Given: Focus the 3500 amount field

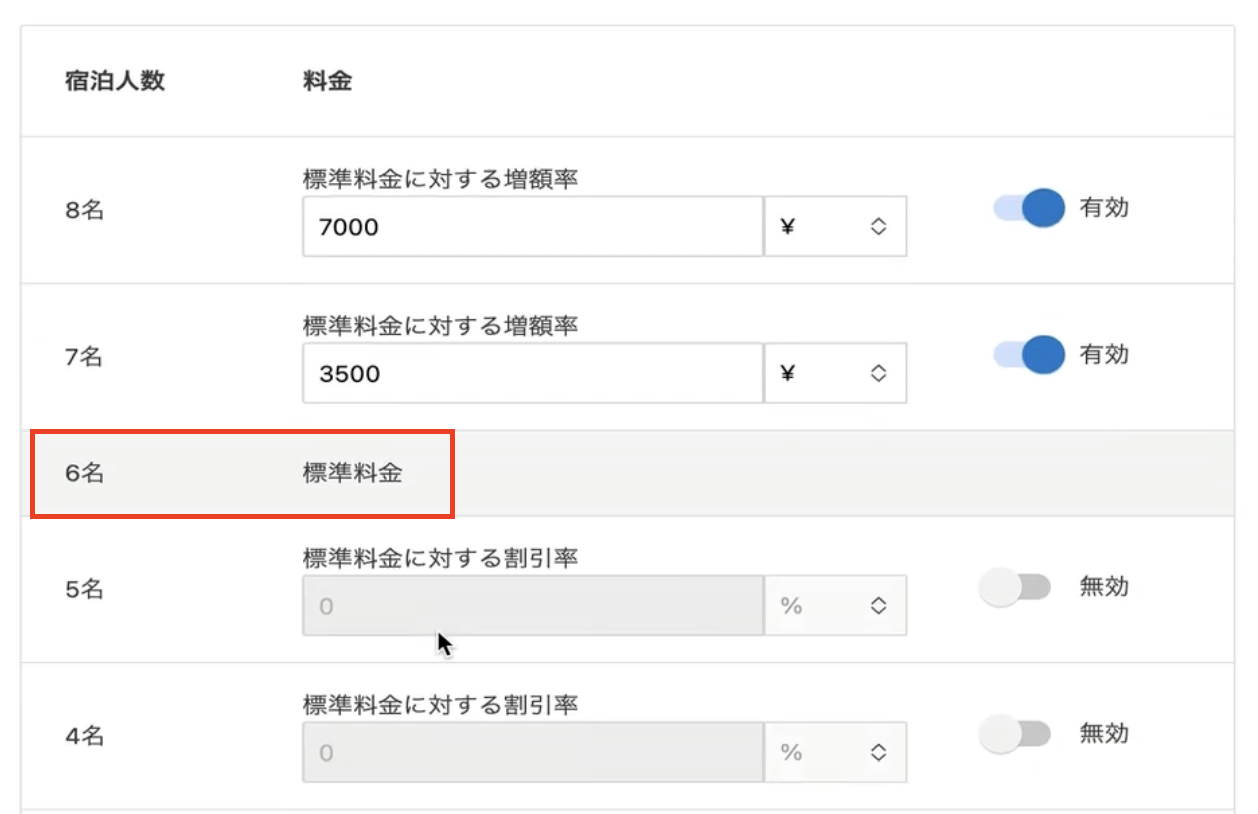Looking at the screenshot, I should [532, 374].
